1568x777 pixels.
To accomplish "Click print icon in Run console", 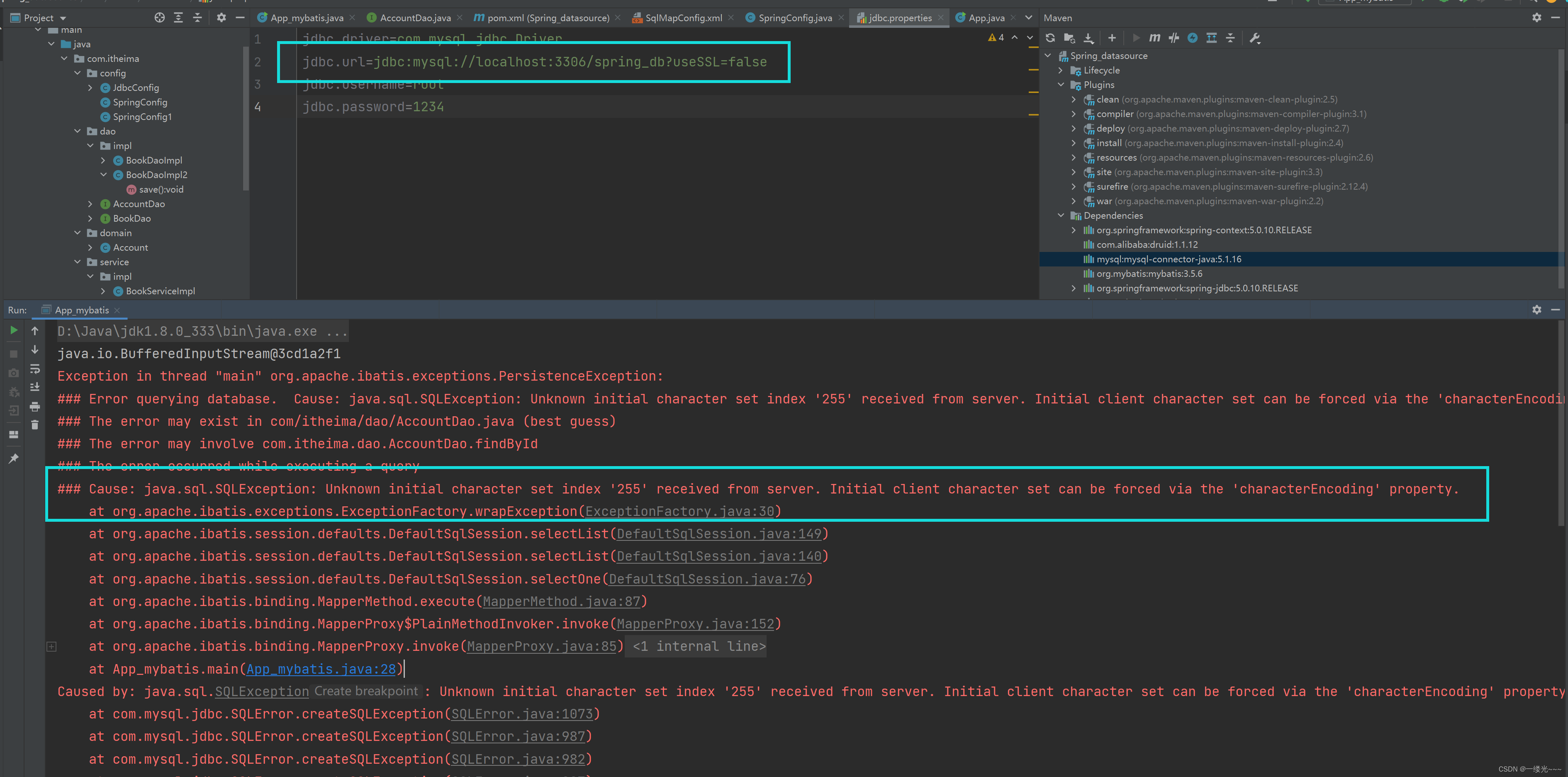I will point(35,406).
